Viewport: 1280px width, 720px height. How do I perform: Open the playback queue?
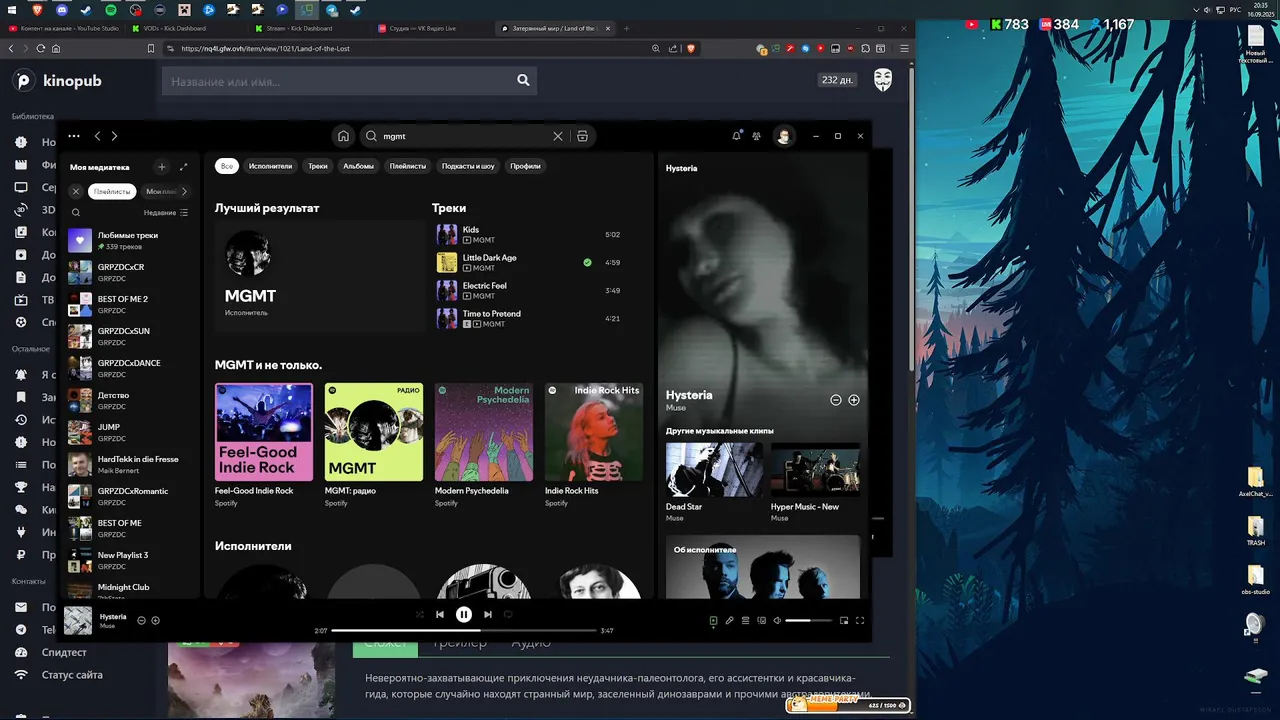coord(745,621)
